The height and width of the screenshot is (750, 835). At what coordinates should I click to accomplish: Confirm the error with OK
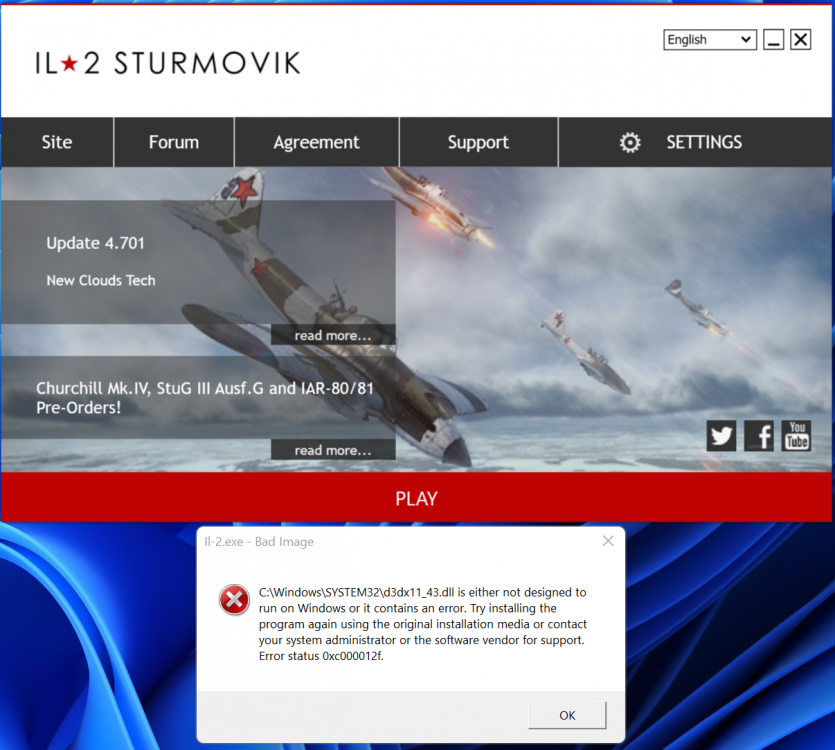pyautogui.click(x=567, y=715)
